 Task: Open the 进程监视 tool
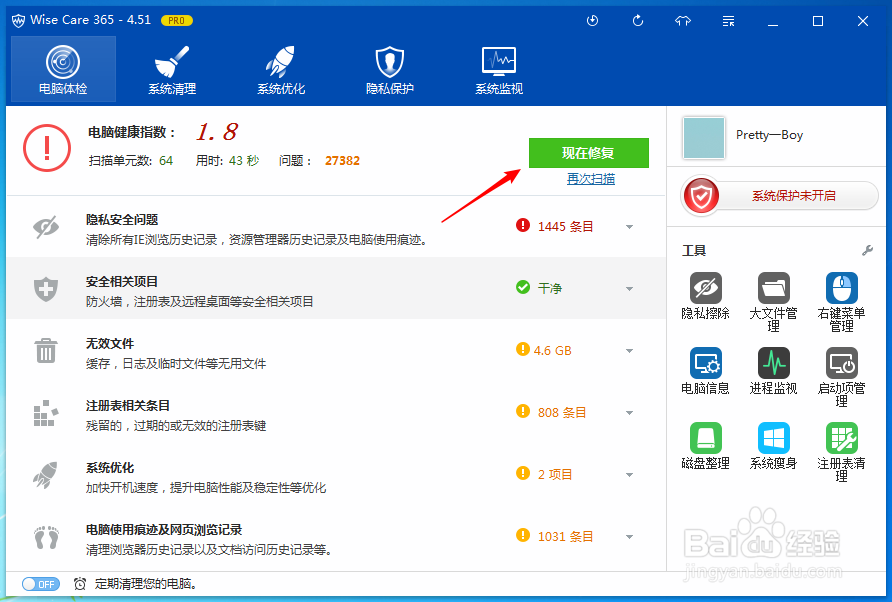774,371
